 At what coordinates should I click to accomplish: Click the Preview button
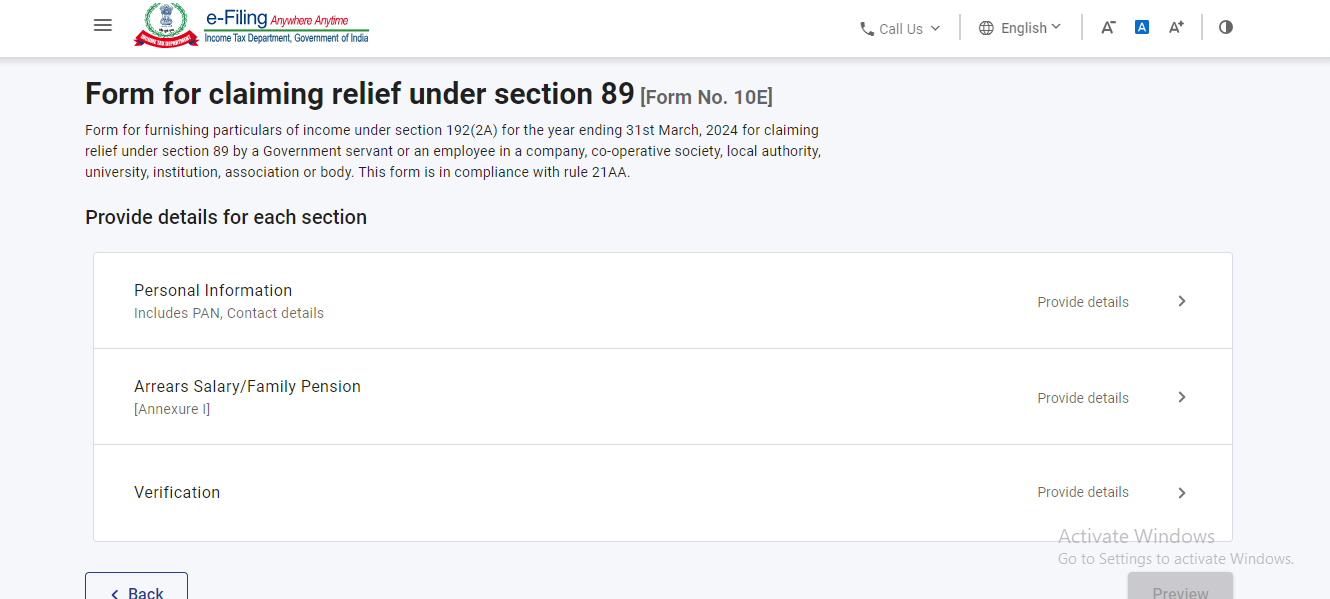click(1180, 590)
